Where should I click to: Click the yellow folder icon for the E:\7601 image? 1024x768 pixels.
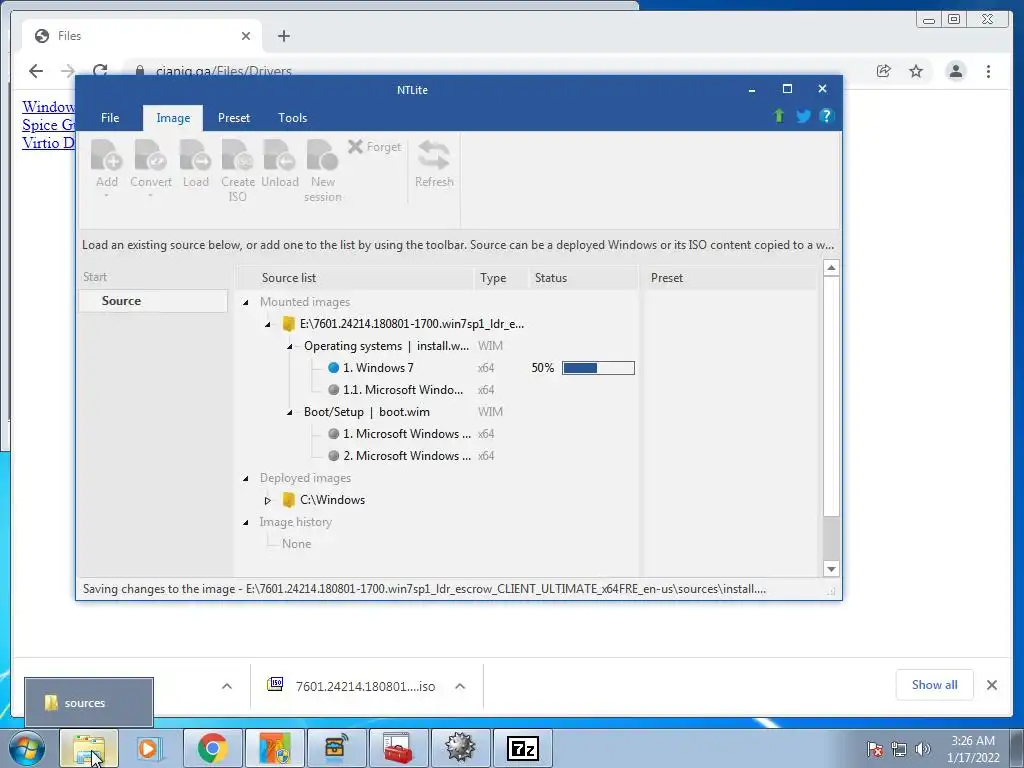(289, 324)
